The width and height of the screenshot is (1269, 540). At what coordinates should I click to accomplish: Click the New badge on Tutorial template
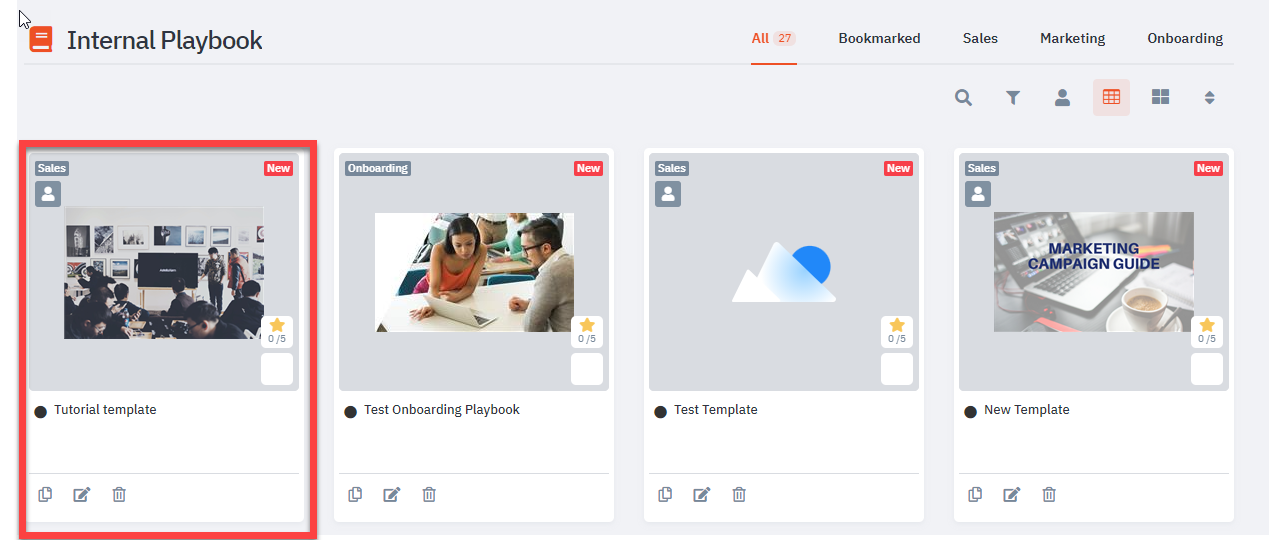click(278, 168)
